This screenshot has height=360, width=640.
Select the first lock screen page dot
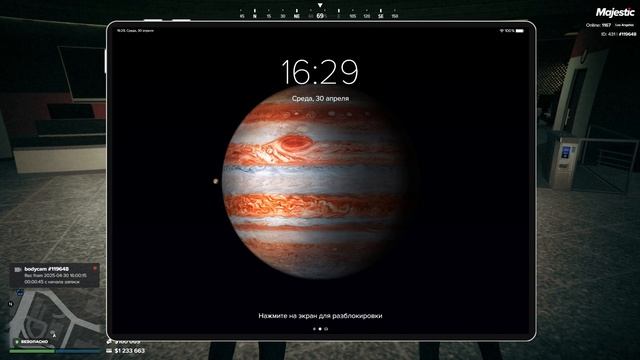pos(314,329)
